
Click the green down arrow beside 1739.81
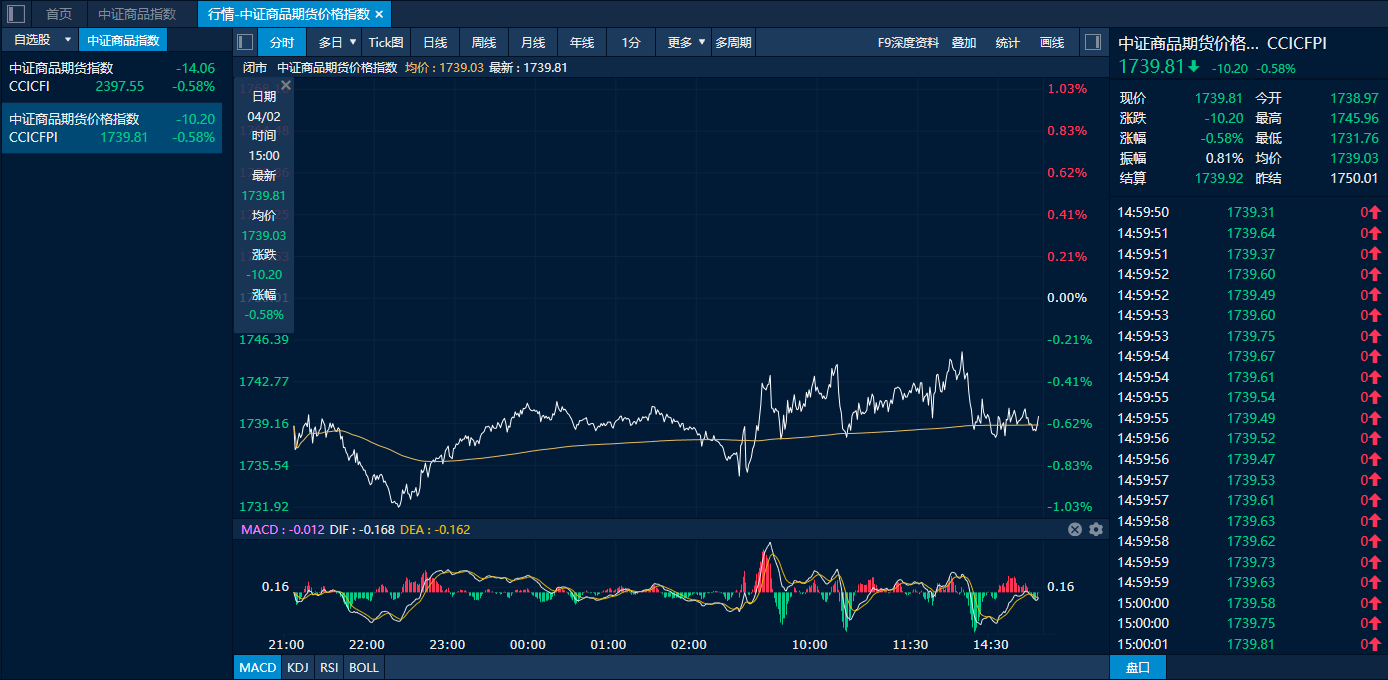coord(1194,67)
